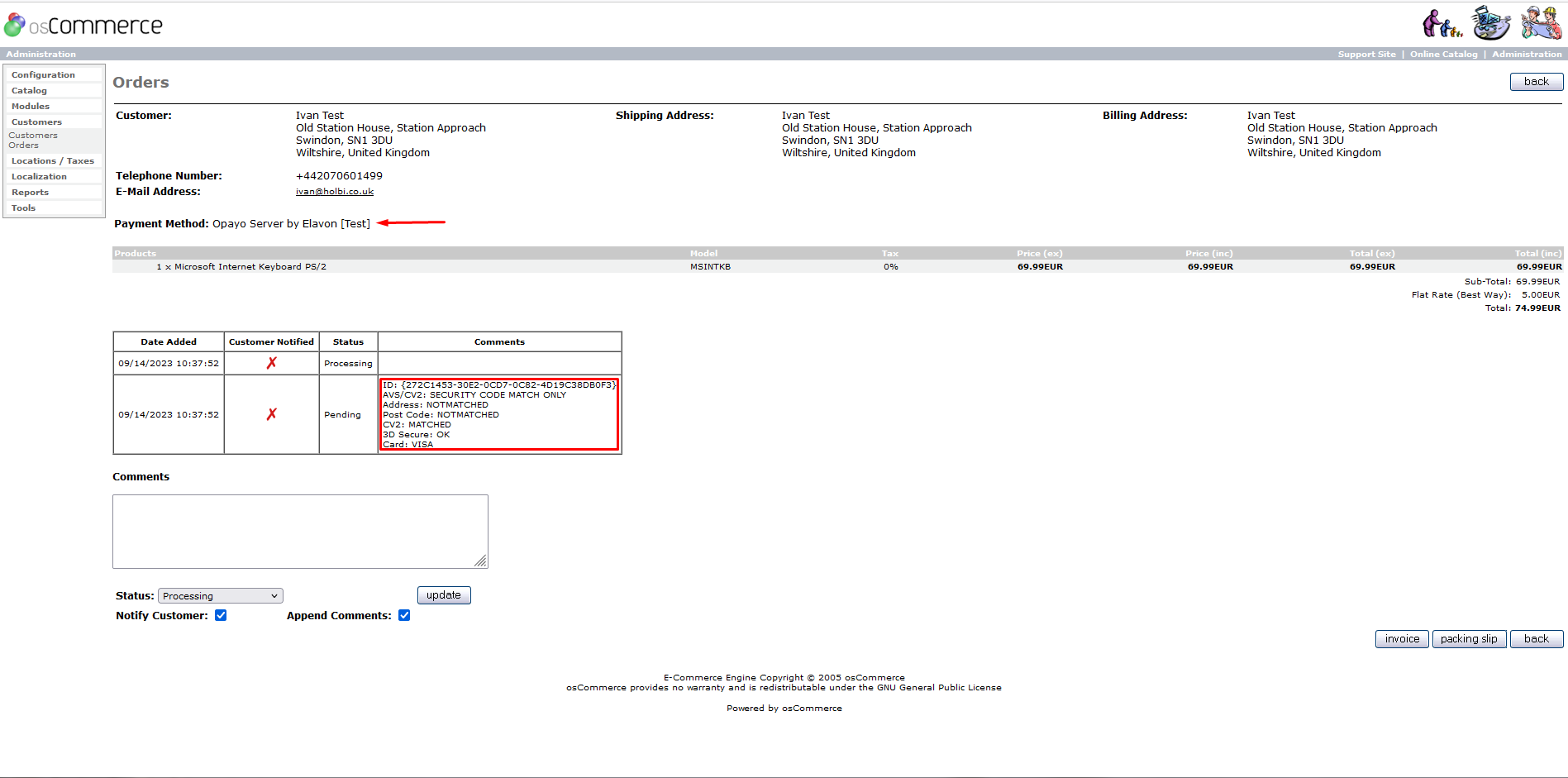Open Locations / Taxes in the sidebar

[53, 161]
